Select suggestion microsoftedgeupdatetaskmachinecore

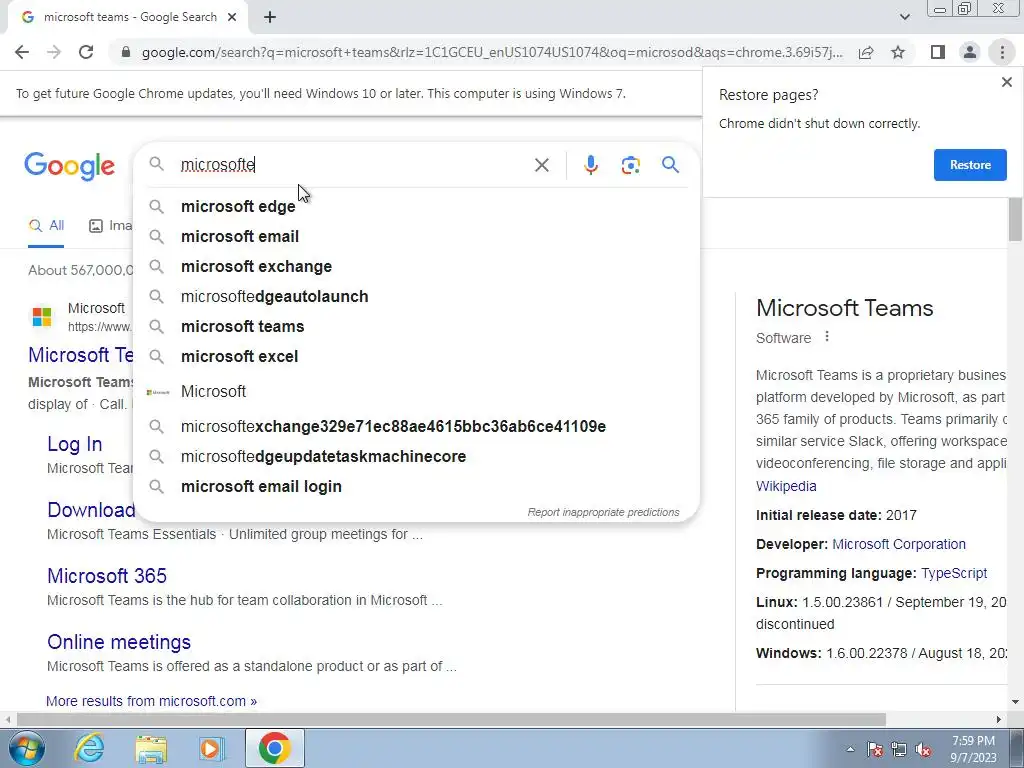click(x=416, y=456)
